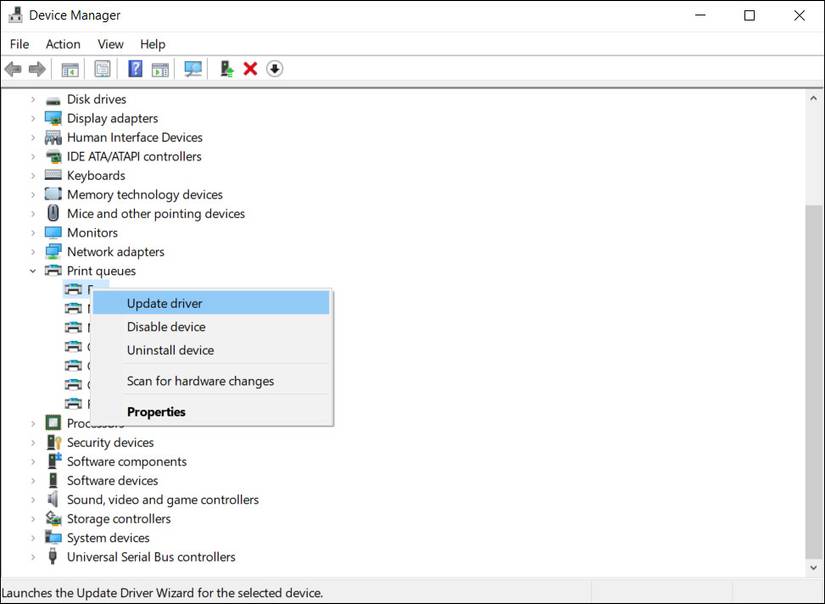Open the Action menu
The width and height of the screenshot is (825, 604).
[63, 44]
